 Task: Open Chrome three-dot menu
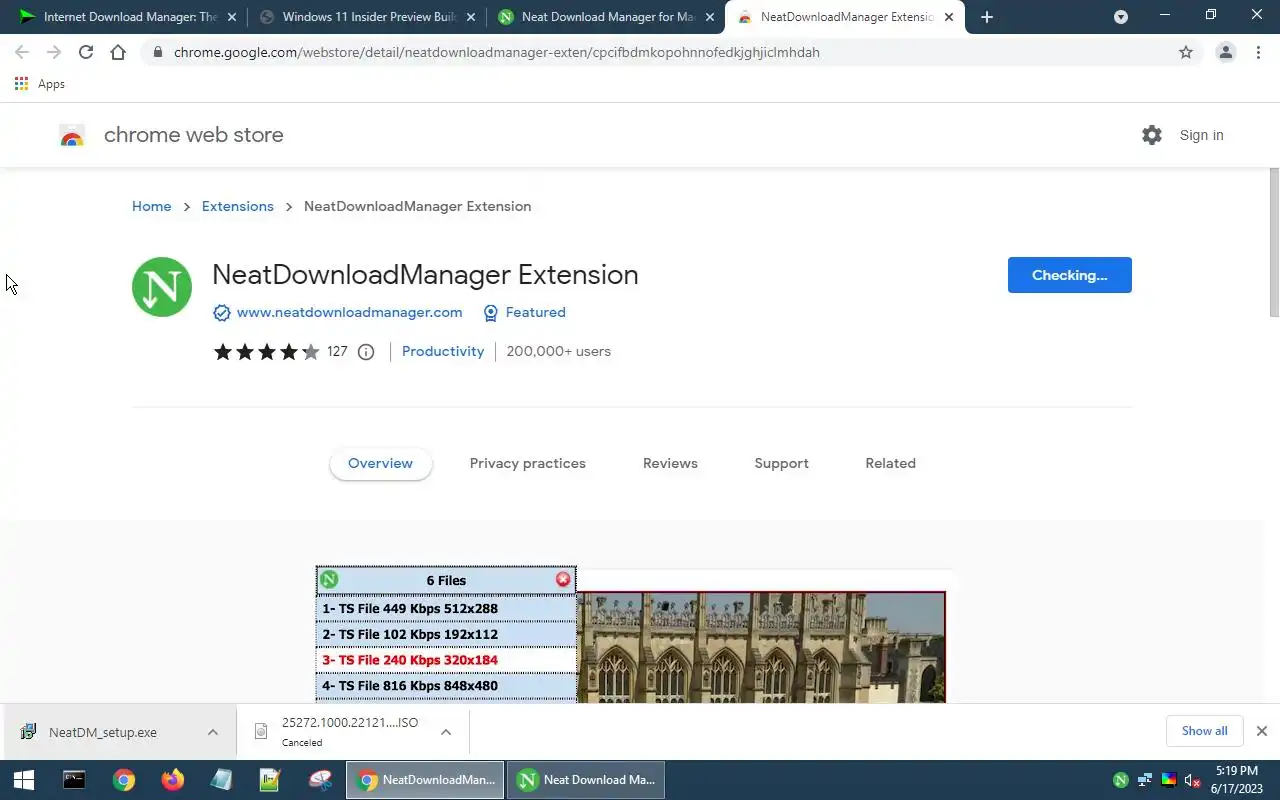(1258, 52)
